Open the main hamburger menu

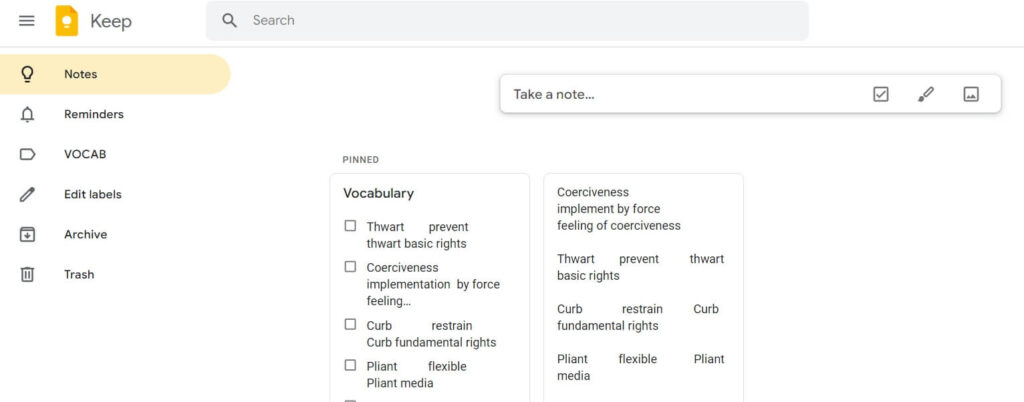click(x=27, y=21)
